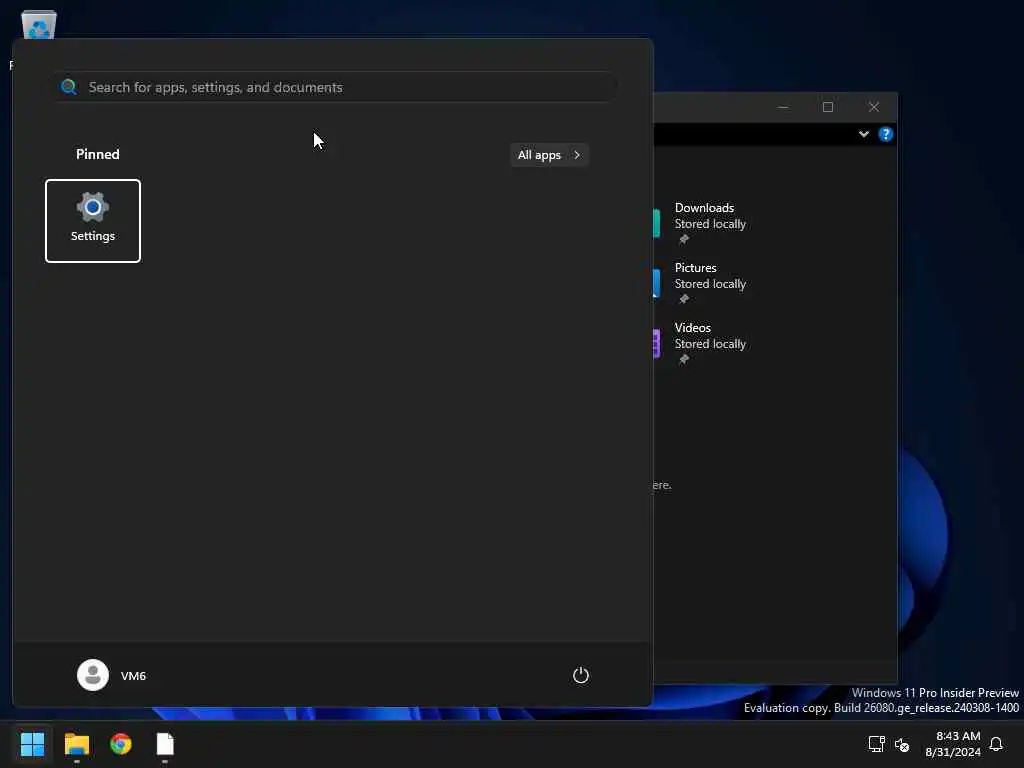
Task: Open the Pictures folder in File Explorer
Action: 702,282
